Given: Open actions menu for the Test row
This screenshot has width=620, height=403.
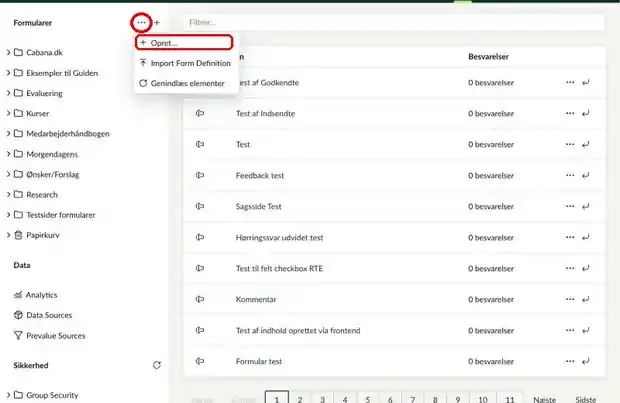Looking at the screenshot, I should [x=570, y=144].
